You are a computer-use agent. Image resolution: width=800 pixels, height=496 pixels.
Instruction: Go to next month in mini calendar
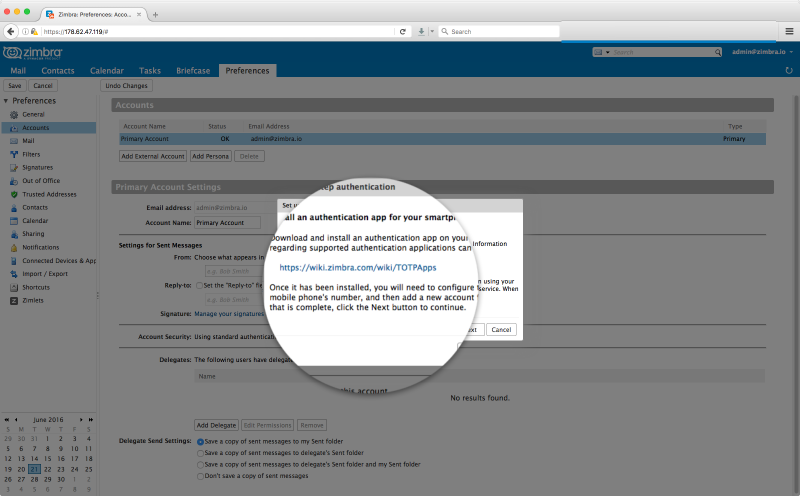pyautogui.click(x=81, y=419)
